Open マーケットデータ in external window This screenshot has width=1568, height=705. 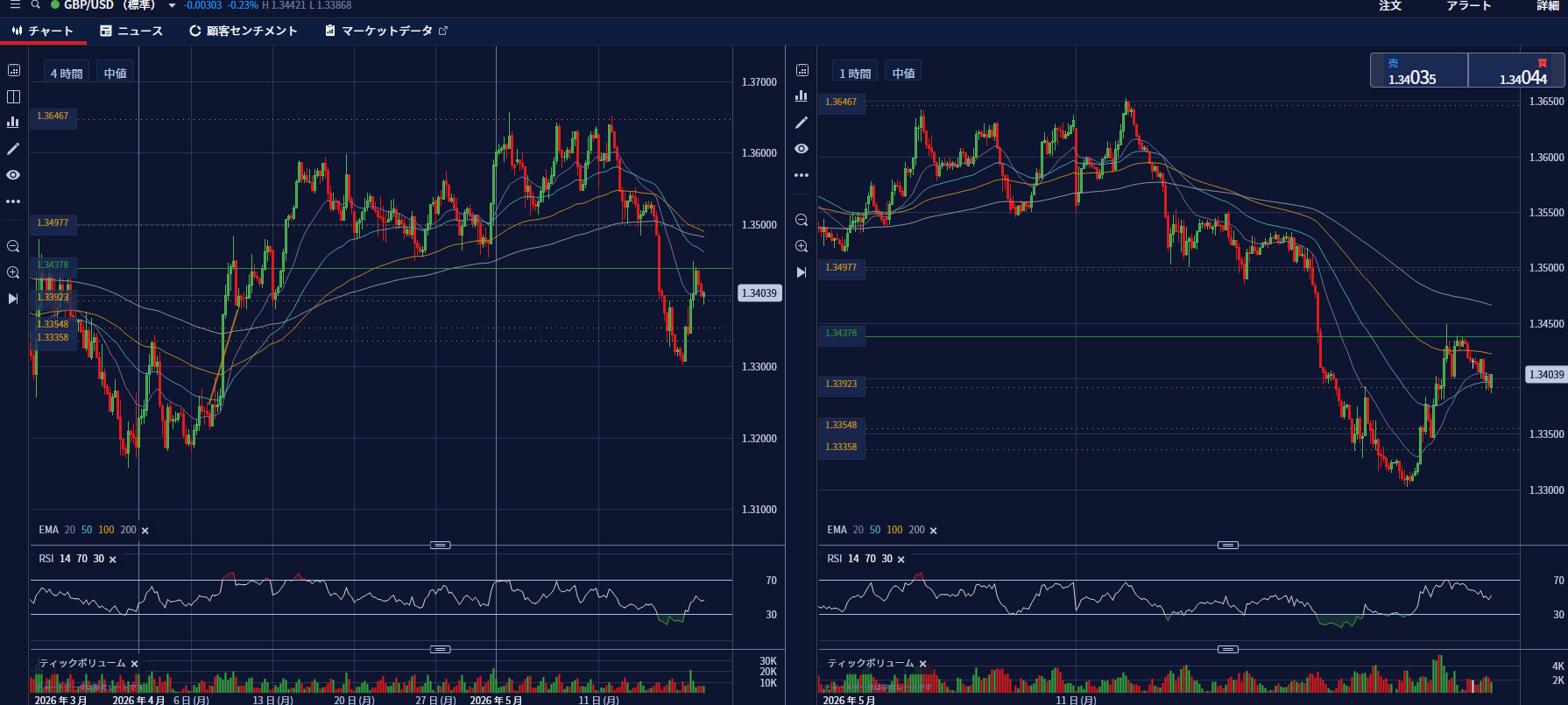coord(386,31)
